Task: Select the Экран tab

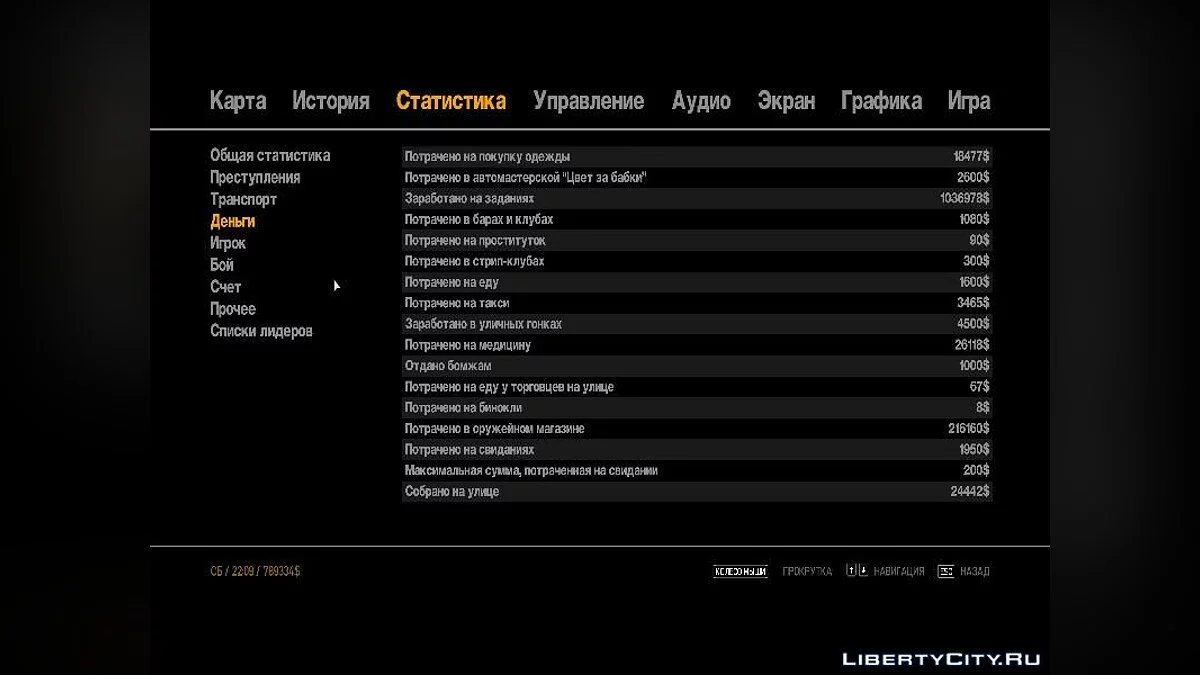Action: [786, 101]
